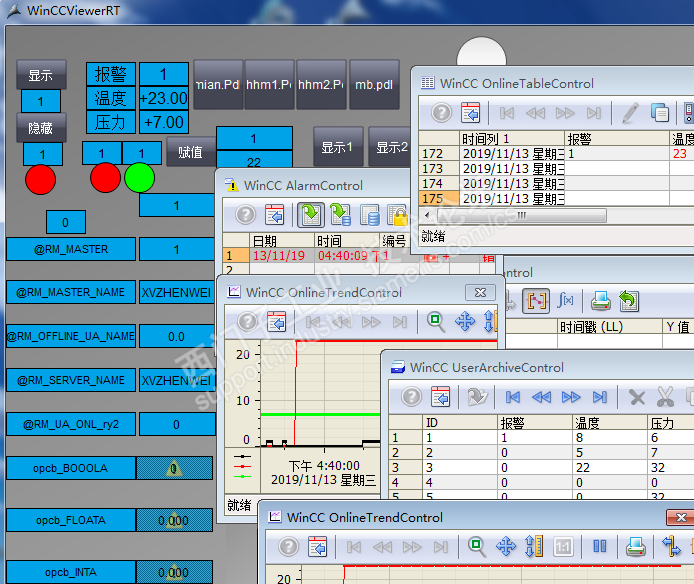
Task: Click the cut scissors icon in UserArchiveControl
Action: pos(665,397)
